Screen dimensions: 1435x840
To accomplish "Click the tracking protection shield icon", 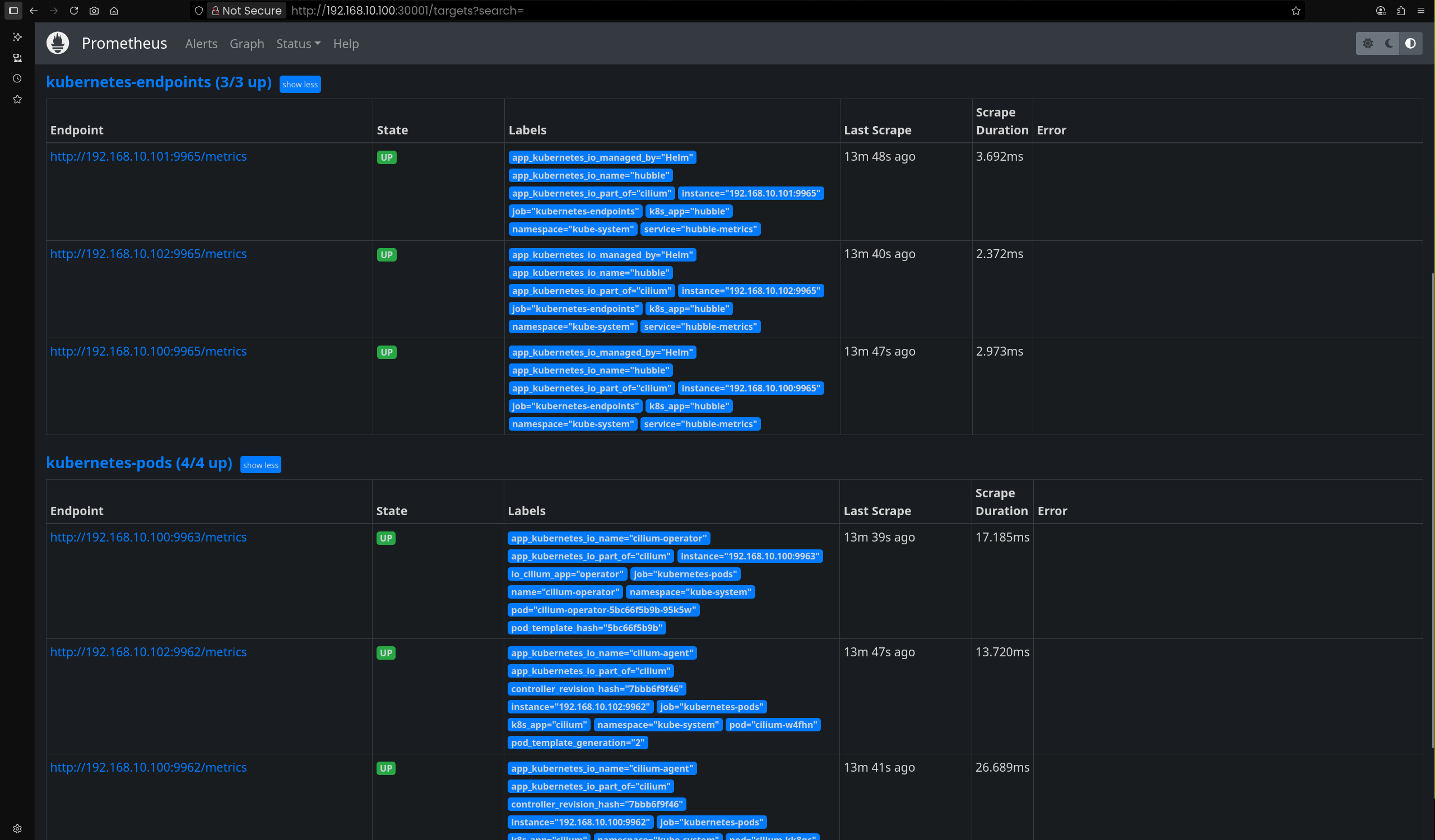I will click(x=199, y=10).
